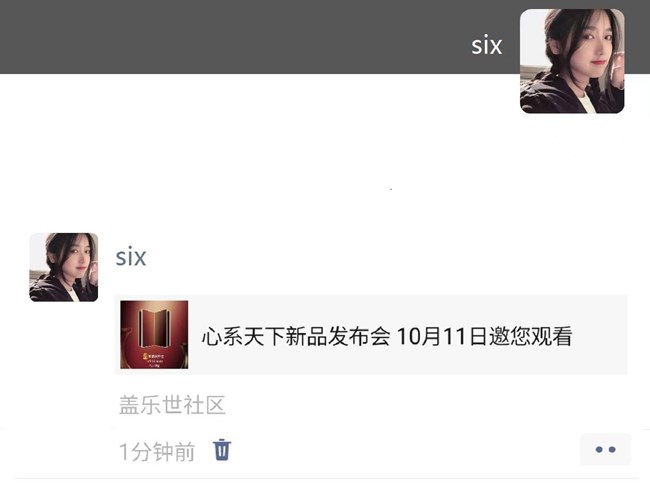The image size is (650, 485).
Task: Change cover by tapping the header background
Action: (x=257, y=37)
